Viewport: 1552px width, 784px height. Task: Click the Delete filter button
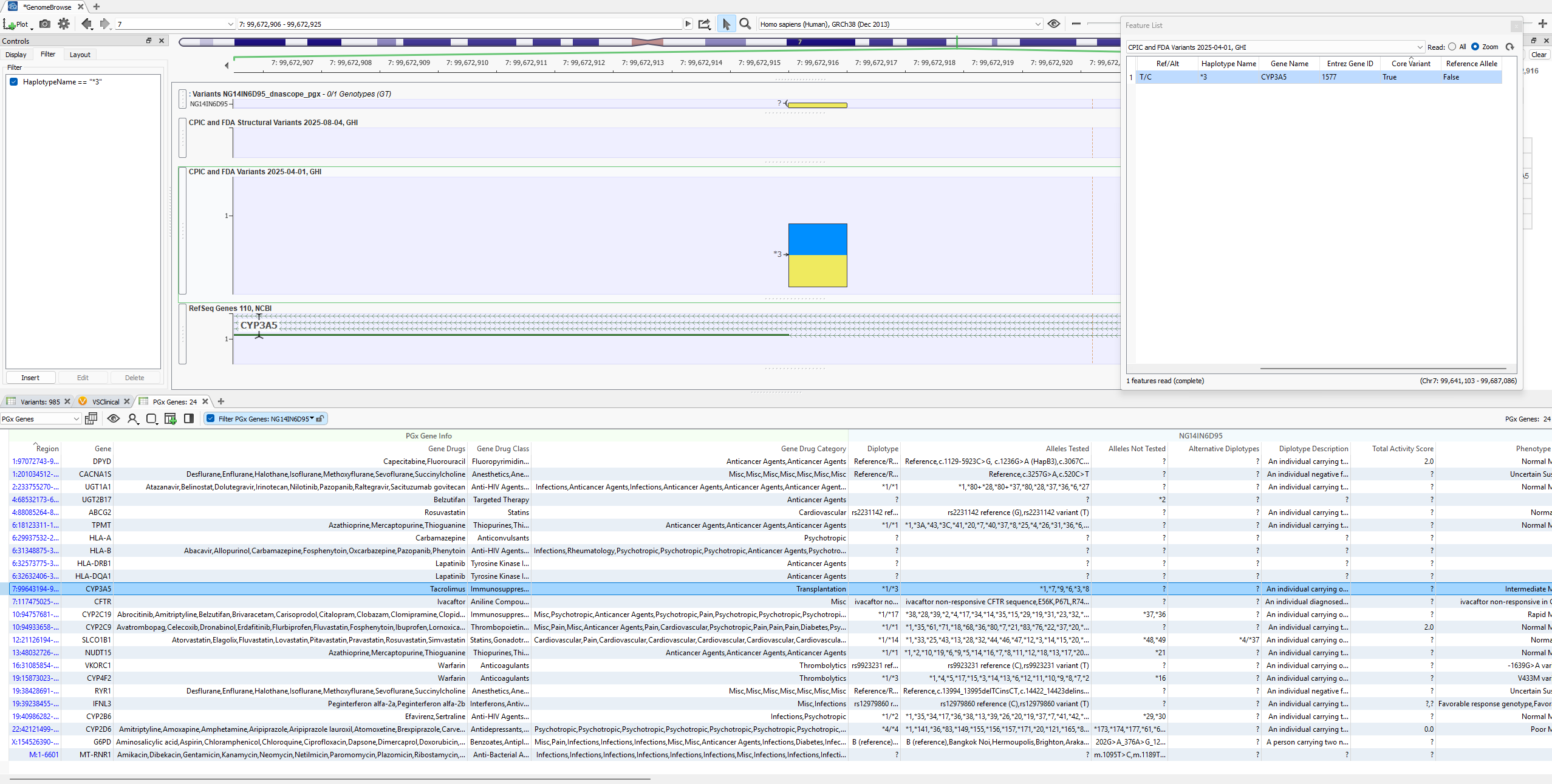[x=135, y=378]
